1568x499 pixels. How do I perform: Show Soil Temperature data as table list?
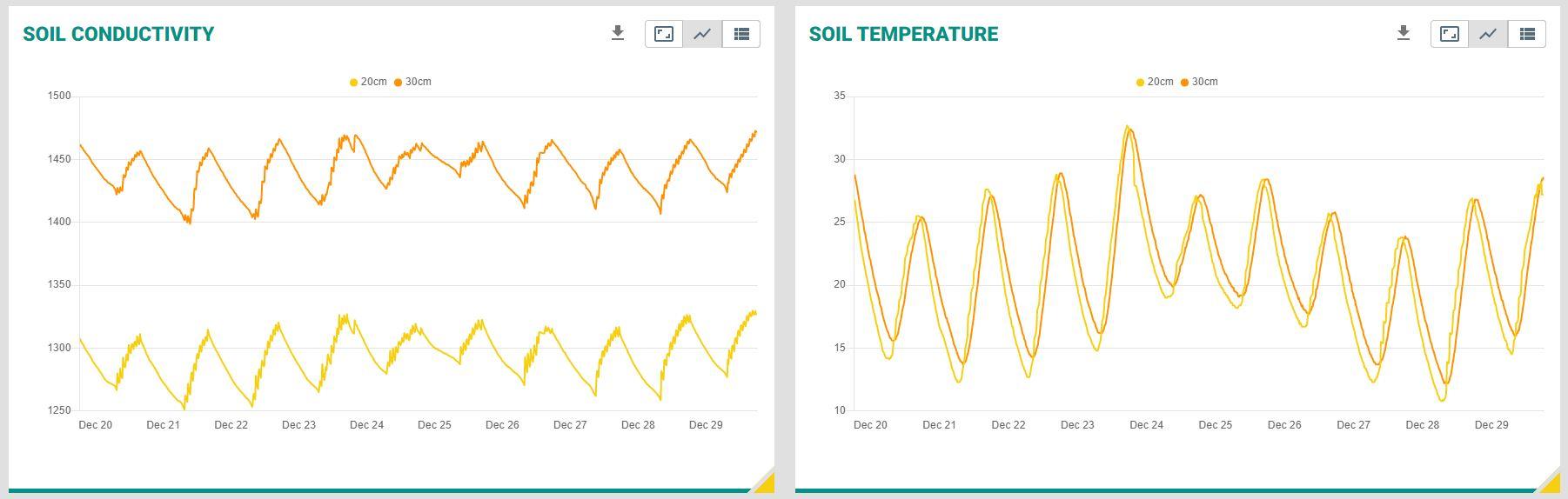click(x=1527, y=34)
